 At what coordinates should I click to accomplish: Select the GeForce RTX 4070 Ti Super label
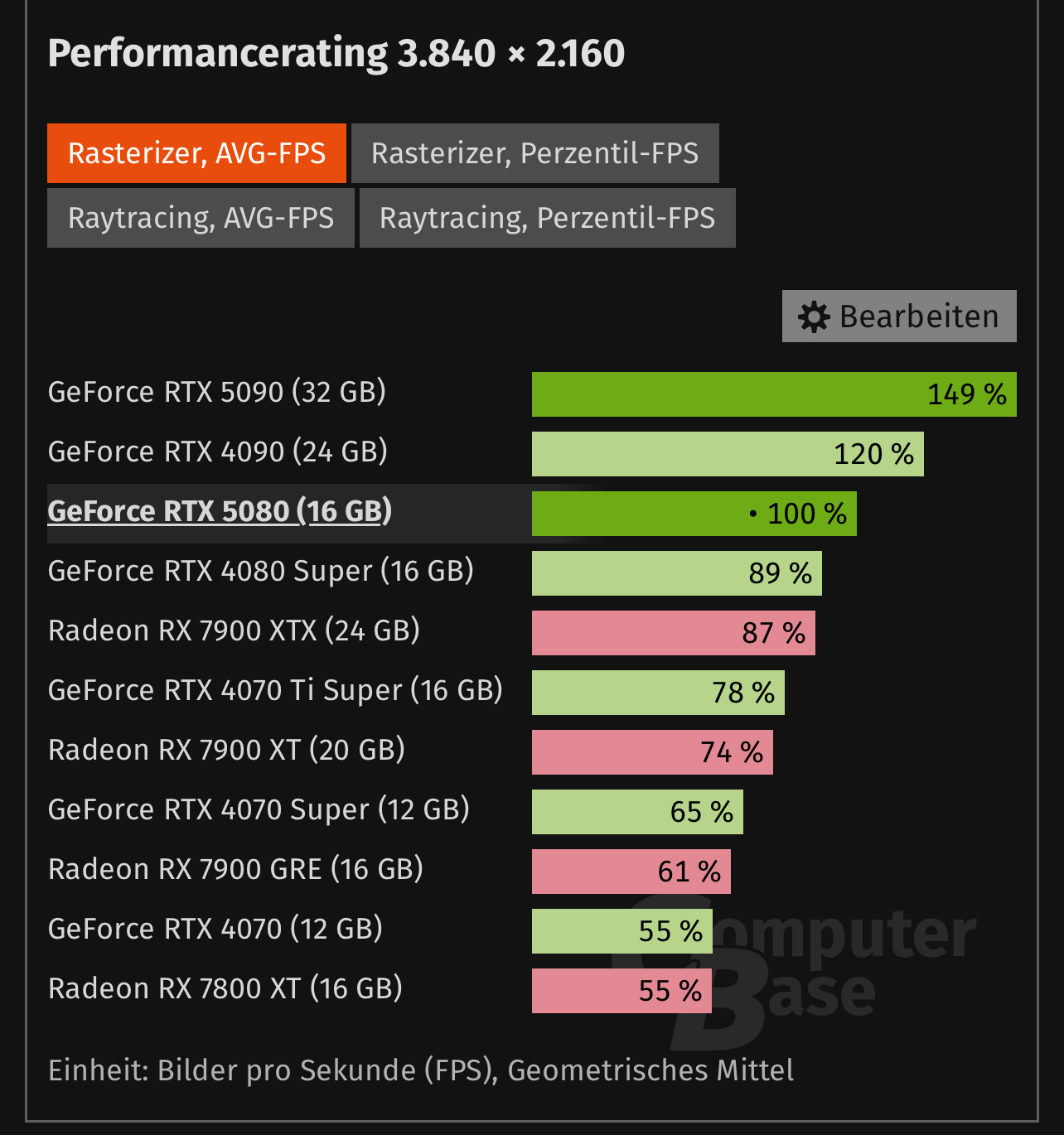tap(275, 691)
